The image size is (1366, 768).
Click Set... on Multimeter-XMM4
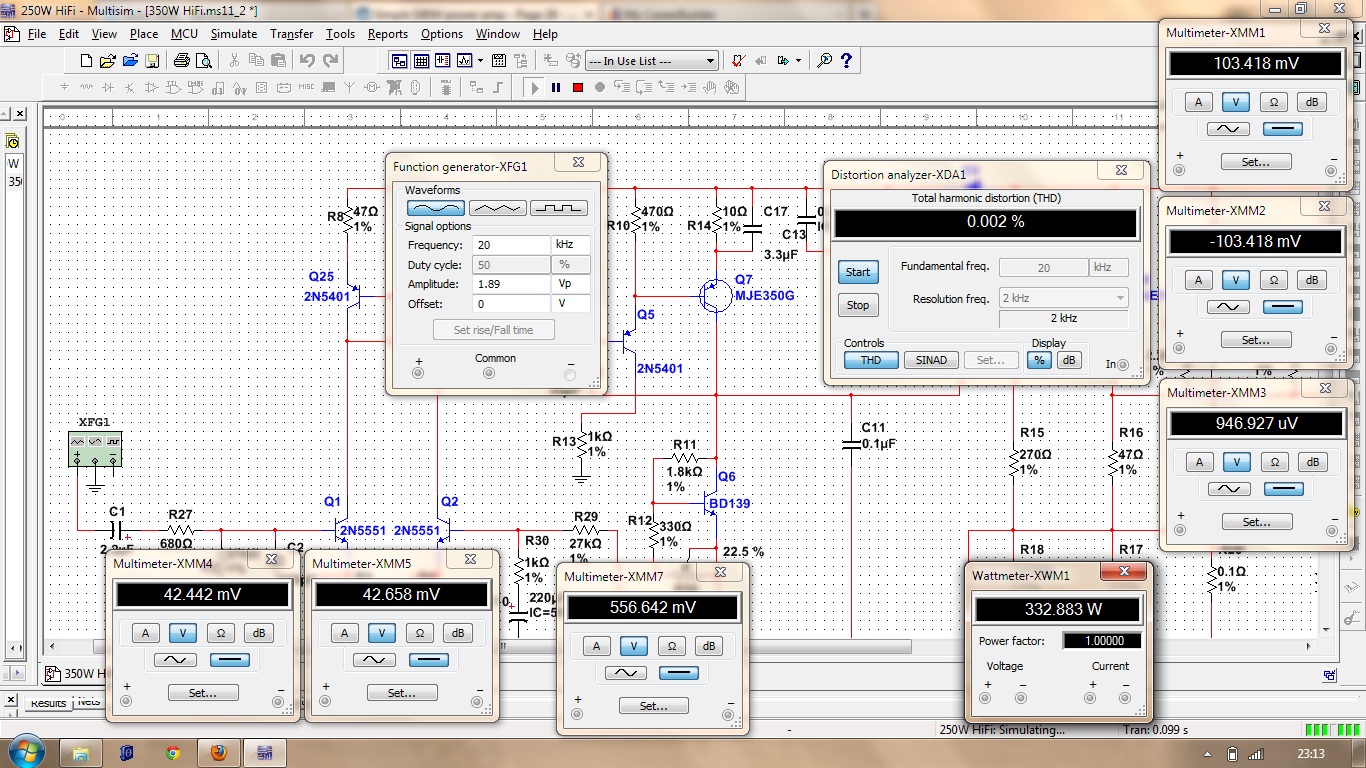coord(202,693)
